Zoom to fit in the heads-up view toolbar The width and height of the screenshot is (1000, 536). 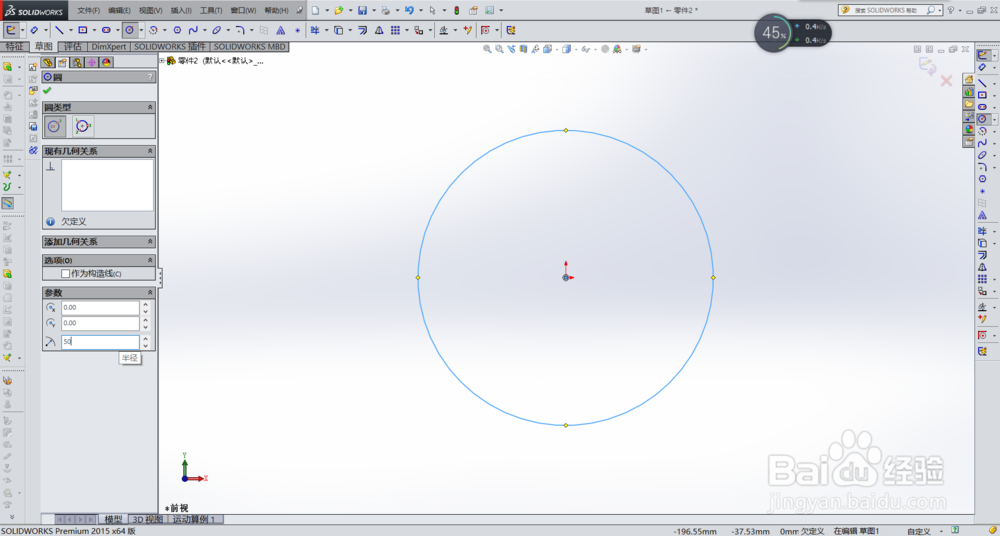point(487,49)
